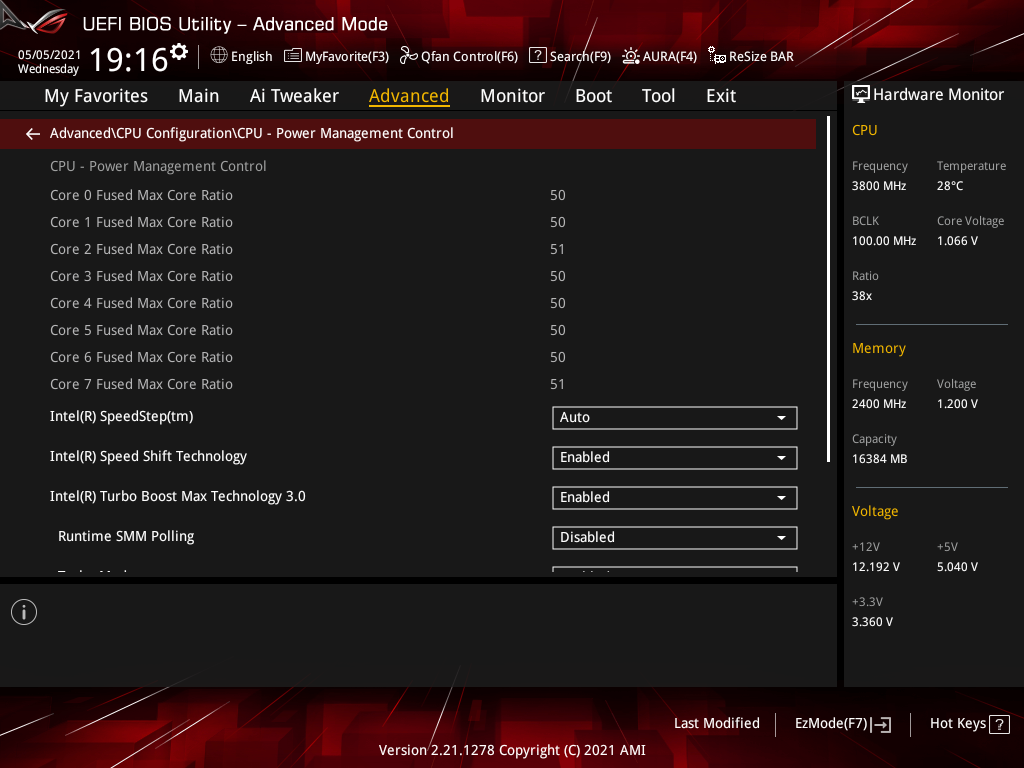Click the Hot Keys question mark box
This screenshot has height=768, width=1024.
(x=999, y=724)
